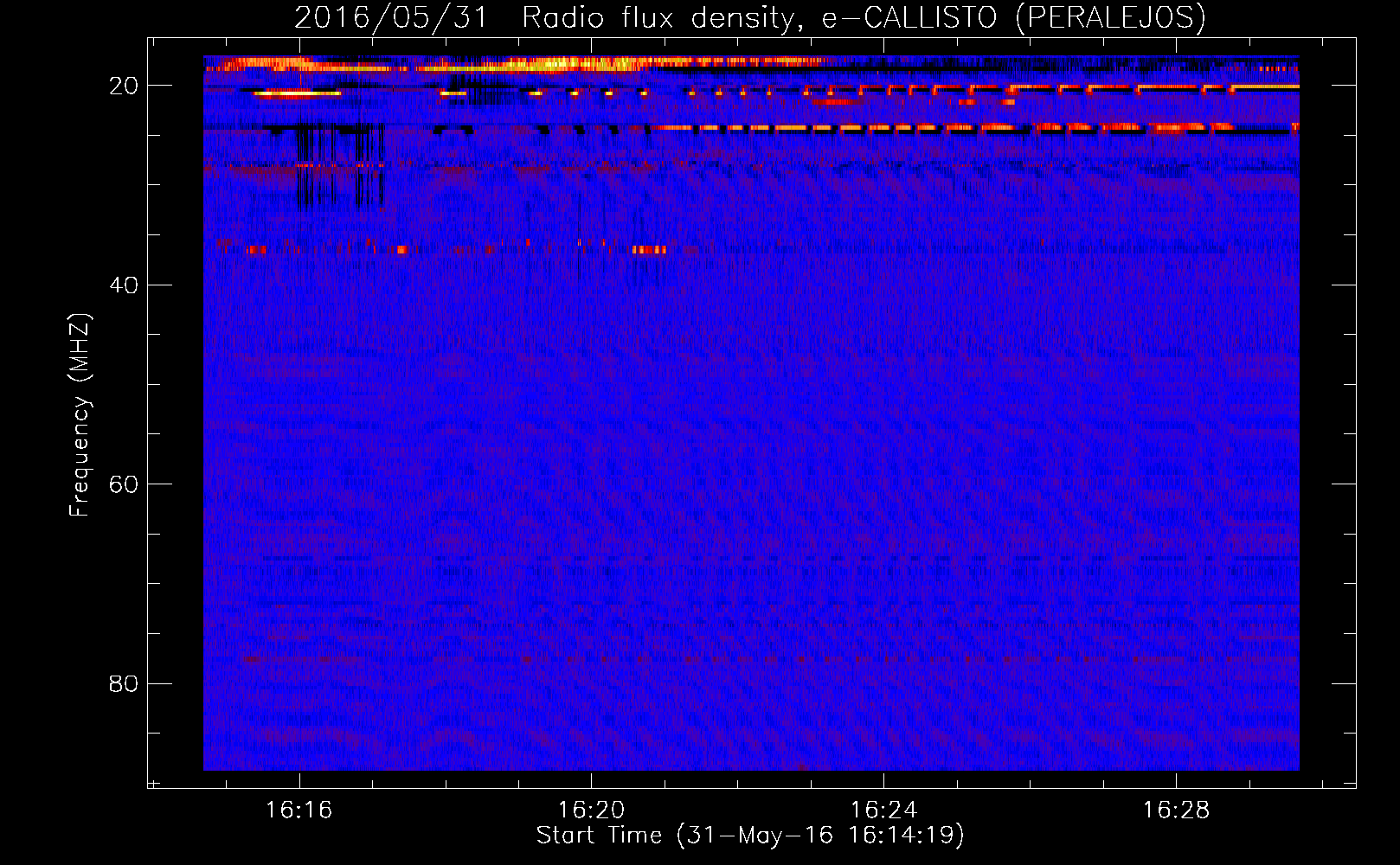Screen dimensions: 1400x865
Task: Click the 40 frequency axis label
Action: pyautogui.click(x=124, y=285)
